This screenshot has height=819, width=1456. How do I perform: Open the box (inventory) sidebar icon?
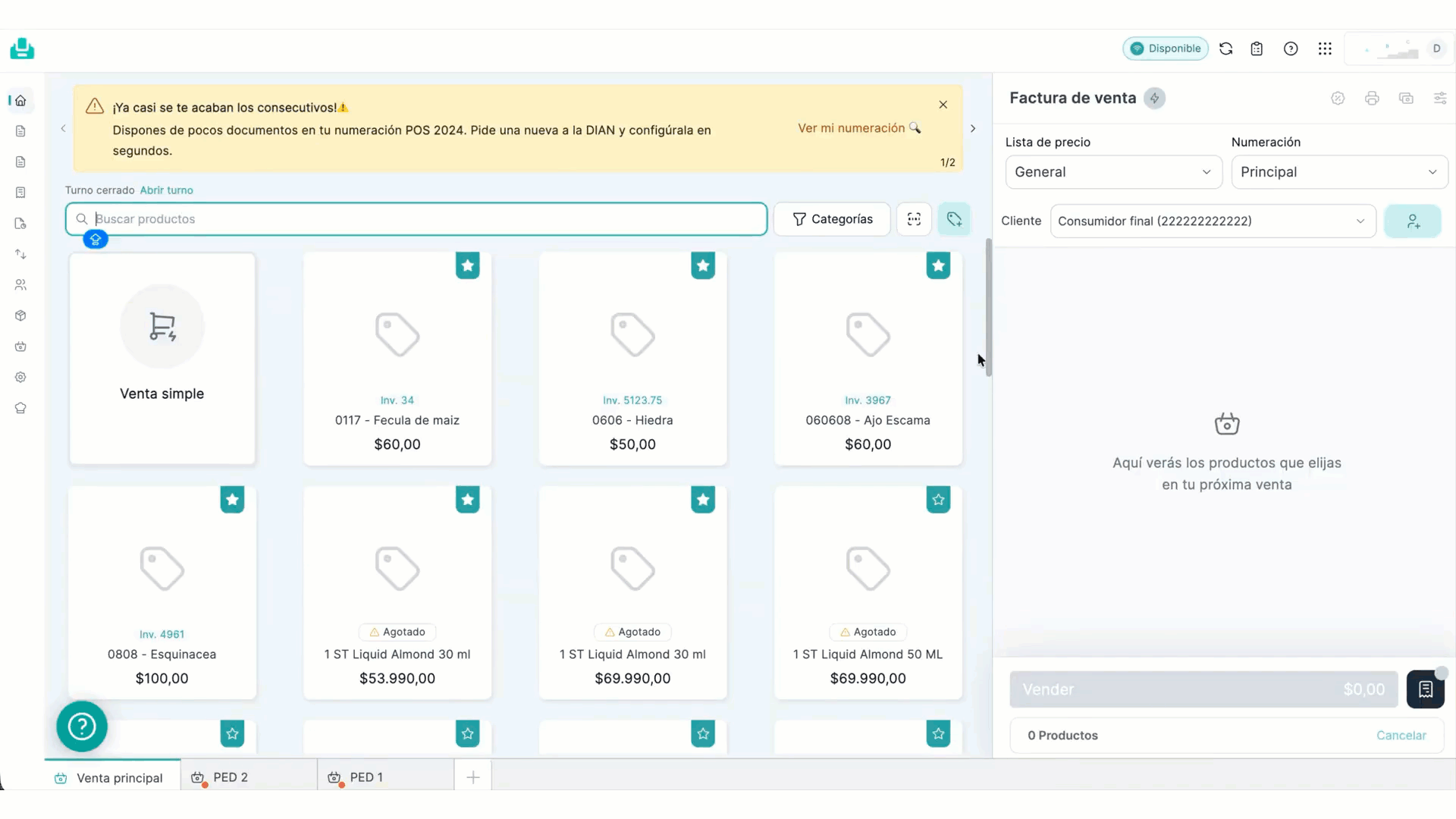[20, 315]
